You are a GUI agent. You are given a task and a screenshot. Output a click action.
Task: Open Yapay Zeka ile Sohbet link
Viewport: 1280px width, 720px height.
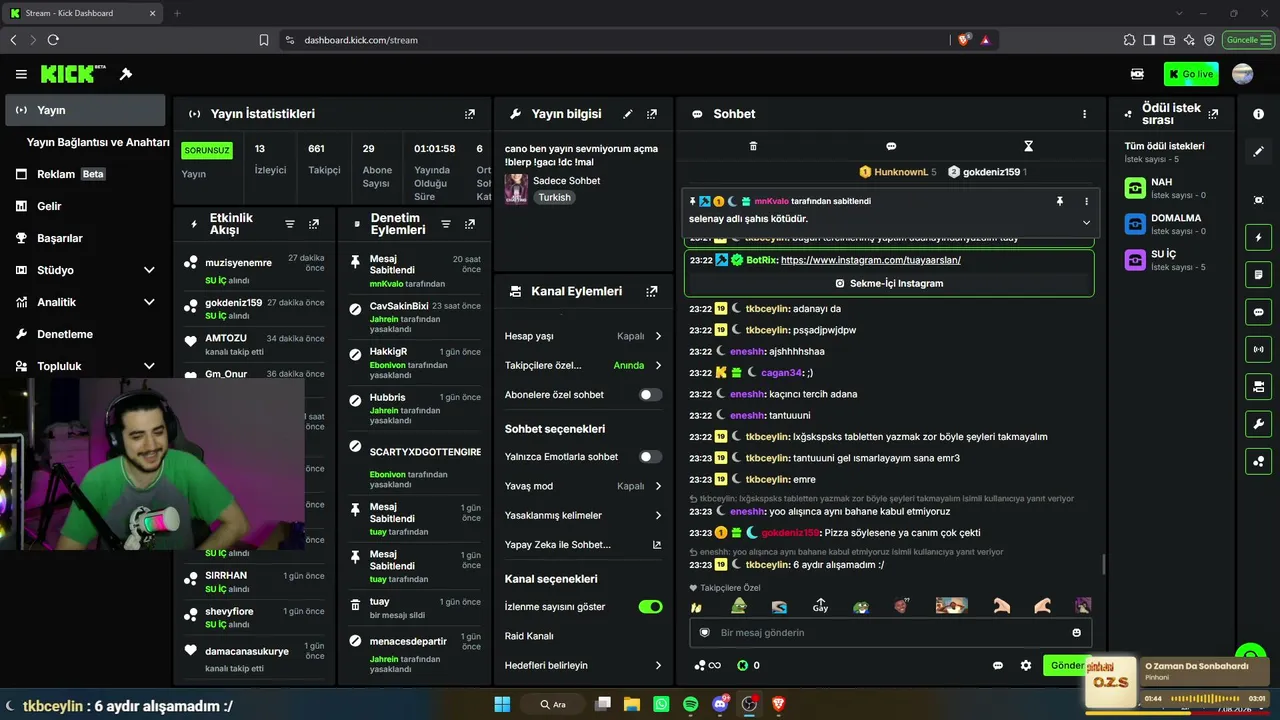click(x=583, y=544)
